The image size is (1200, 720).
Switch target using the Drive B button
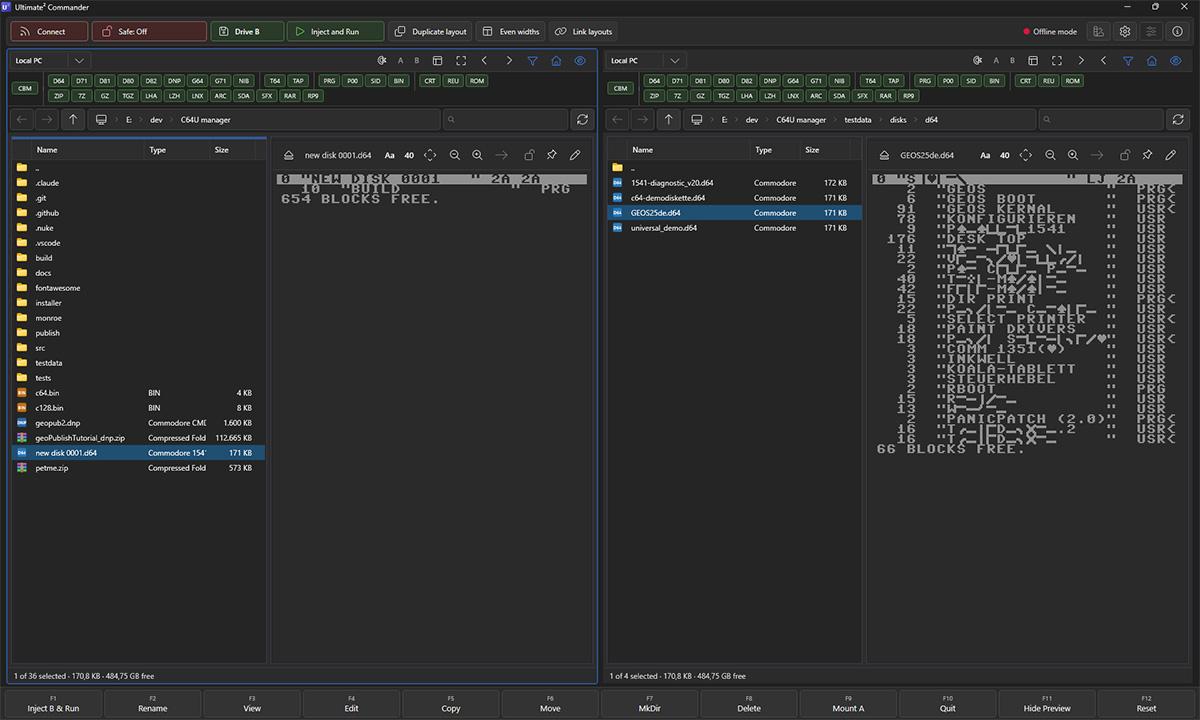tap(247, 32)
